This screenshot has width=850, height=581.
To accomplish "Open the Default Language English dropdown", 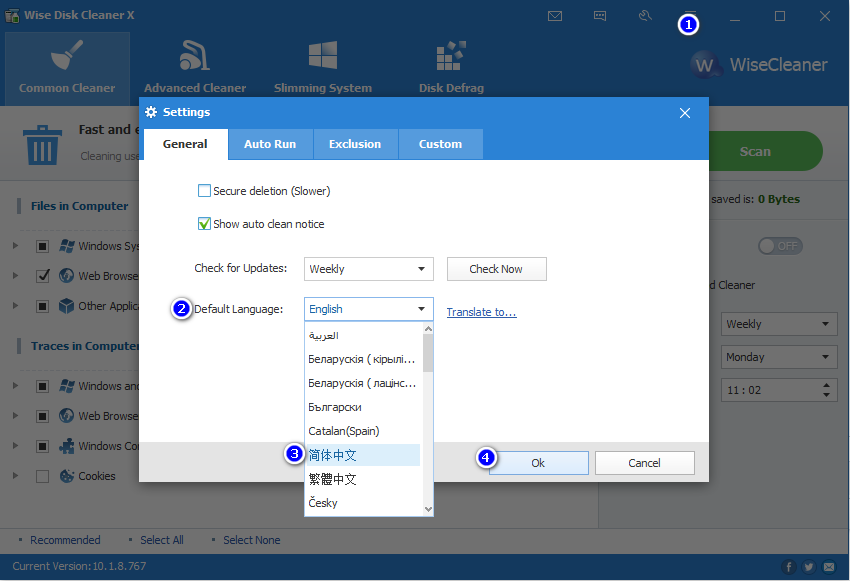I will [369, 309].
